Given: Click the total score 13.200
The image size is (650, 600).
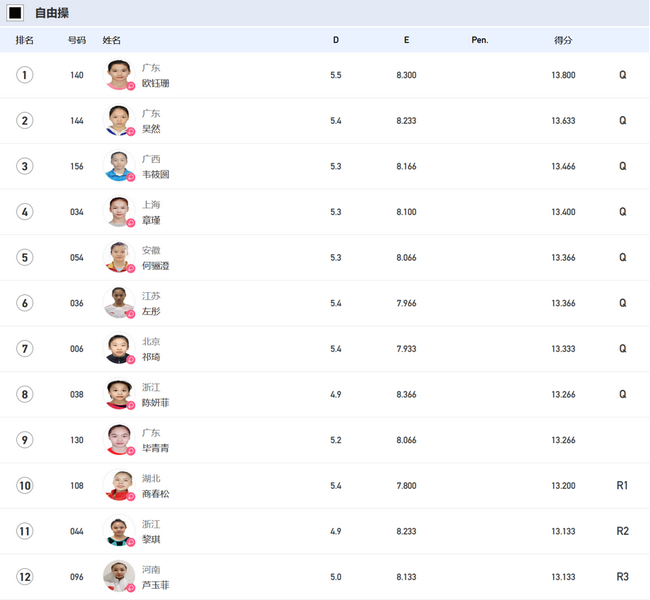Looking at the screenshot, I should tap(563, 486).
